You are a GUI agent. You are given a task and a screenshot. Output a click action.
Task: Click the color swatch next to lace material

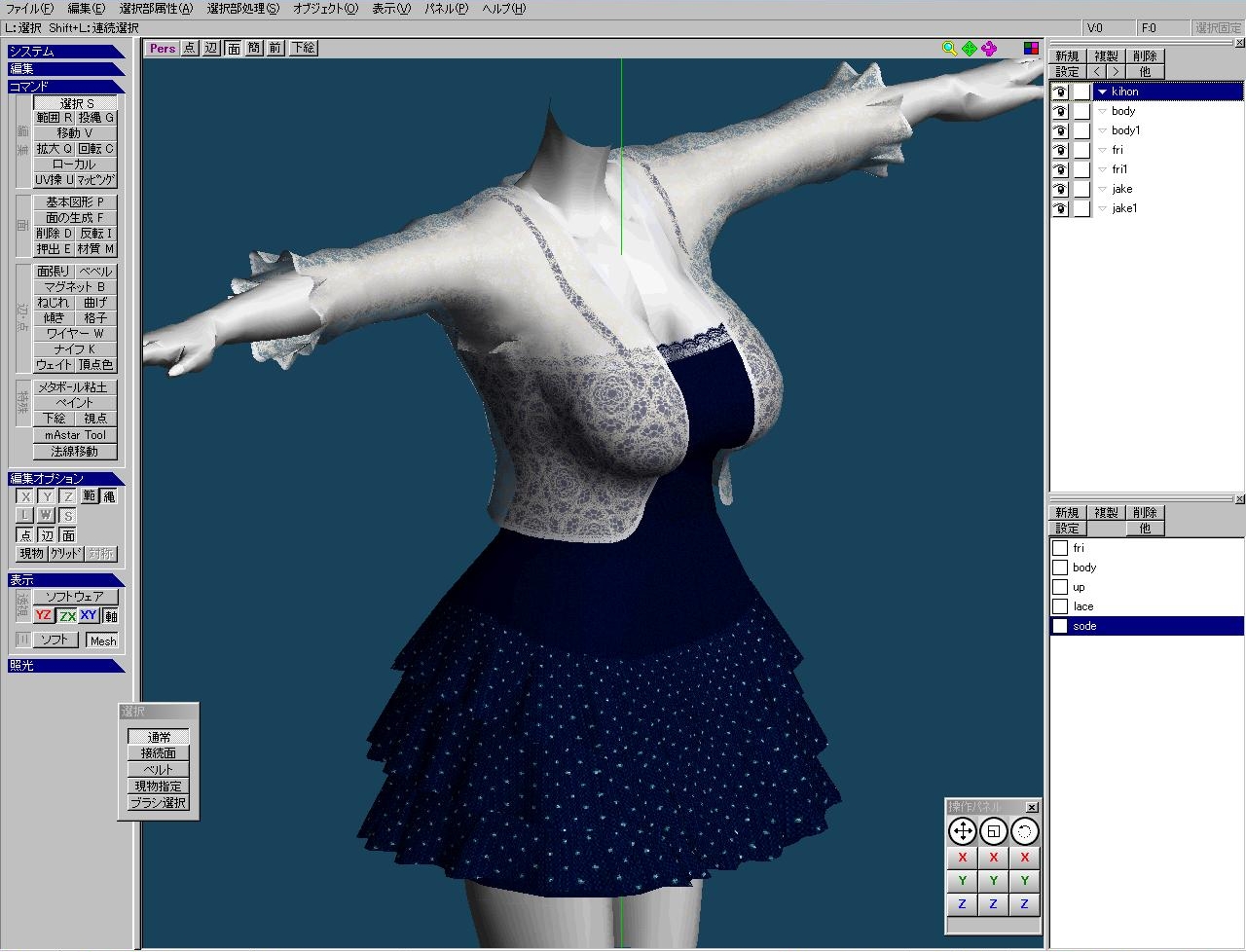(x=1060, y=606)
